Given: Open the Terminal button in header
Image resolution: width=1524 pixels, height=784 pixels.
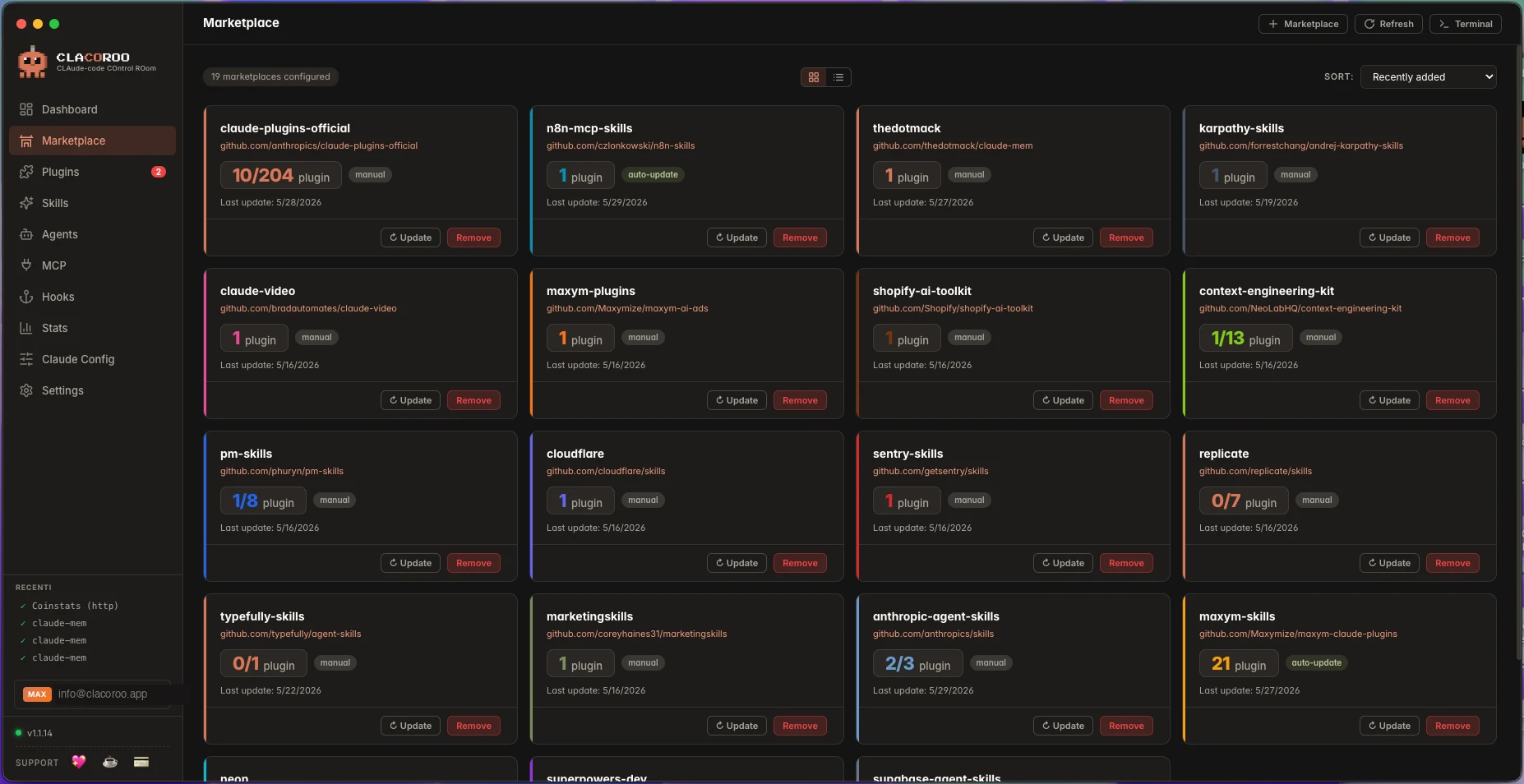Looking at the screenshot, I should [1466, 24].
